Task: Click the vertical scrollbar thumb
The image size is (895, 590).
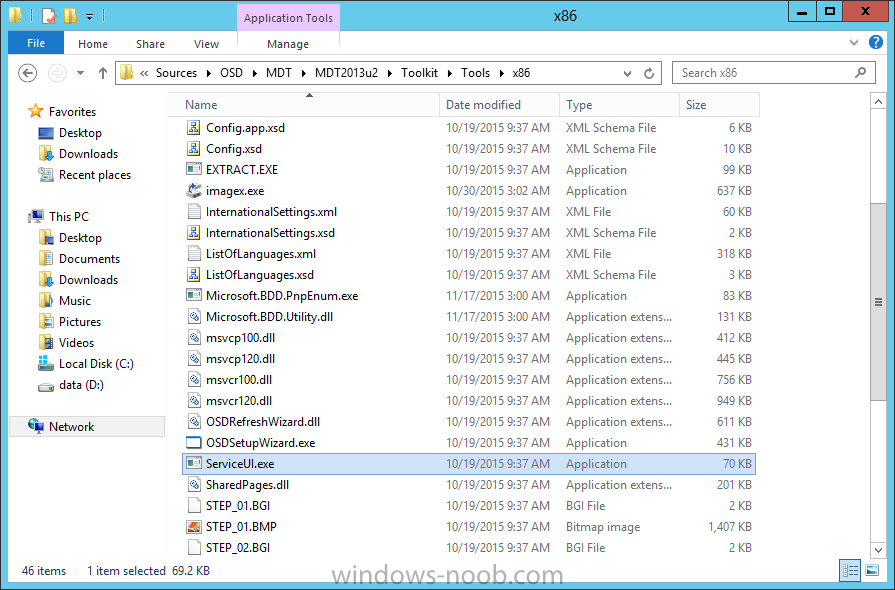Action: (x=878, y=301)
